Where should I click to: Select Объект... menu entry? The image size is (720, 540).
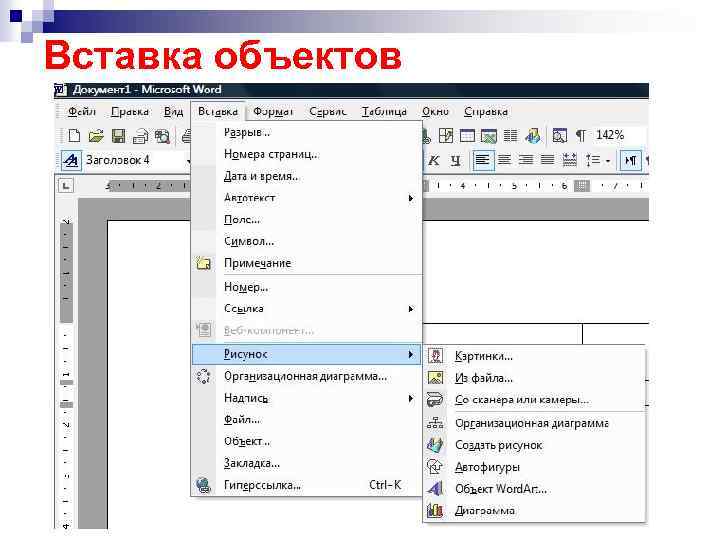point(306,442)
